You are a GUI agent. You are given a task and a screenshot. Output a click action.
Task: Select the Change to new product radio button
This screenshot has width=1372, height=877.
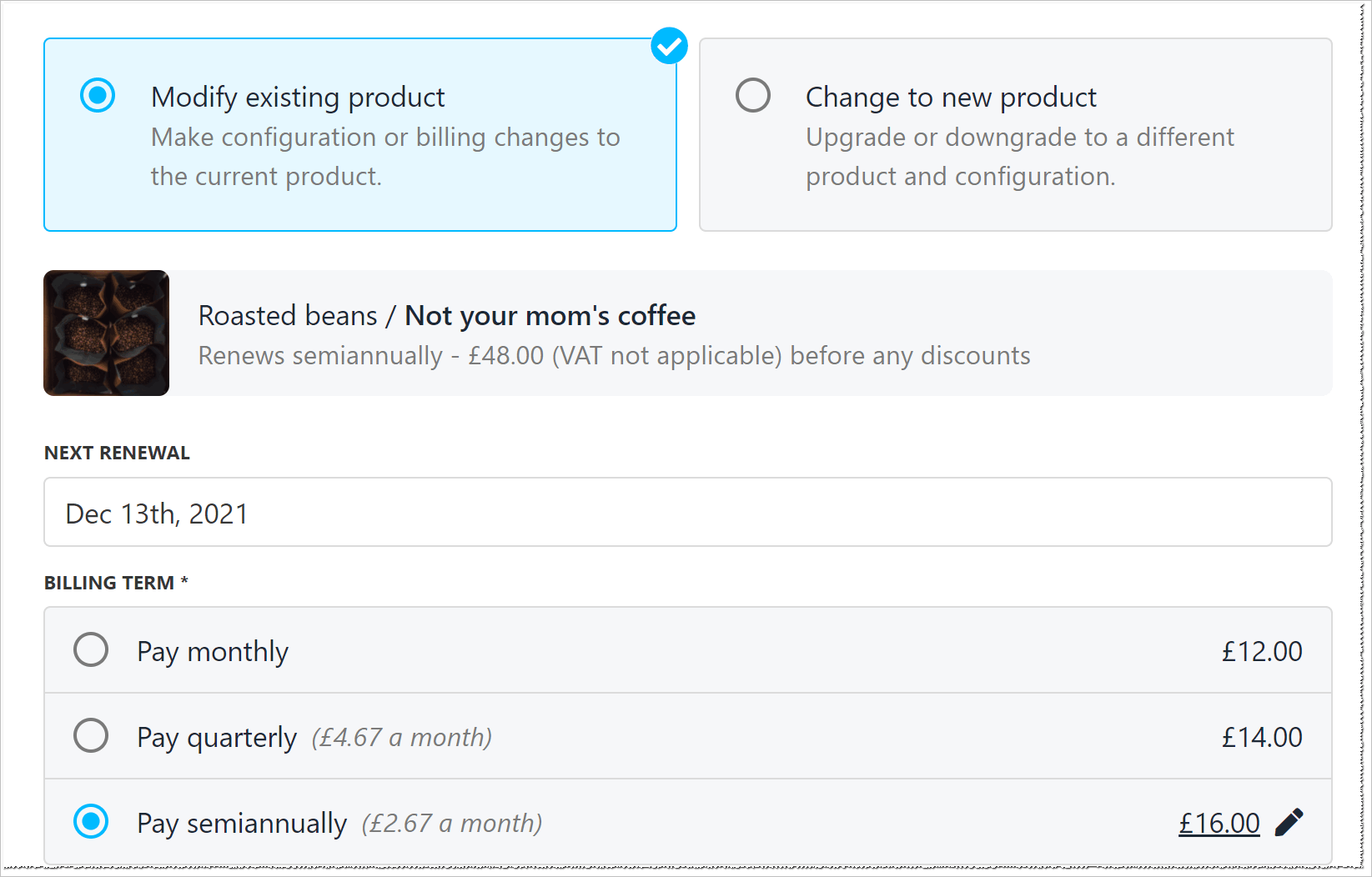tap(752, 95)
